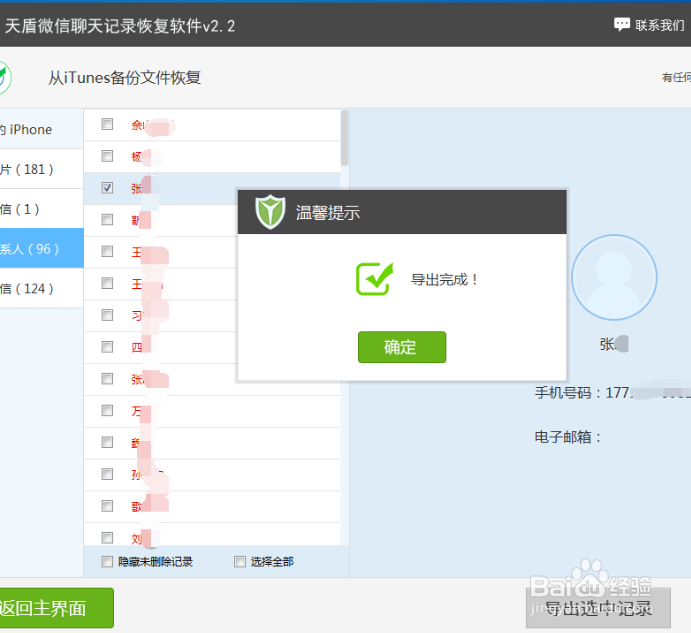Click 从iTunes备份文件恢复 heading
Screen dimensions: 691x633
pyautogui.click(x=125, y=78)
